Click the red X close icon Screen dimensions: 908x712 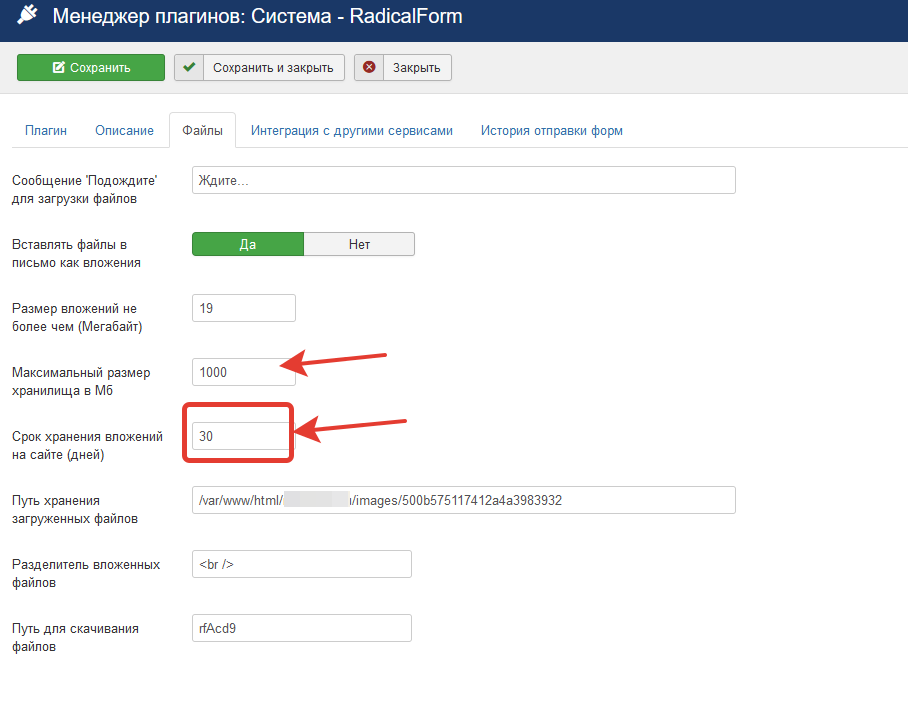click(369, 68)
